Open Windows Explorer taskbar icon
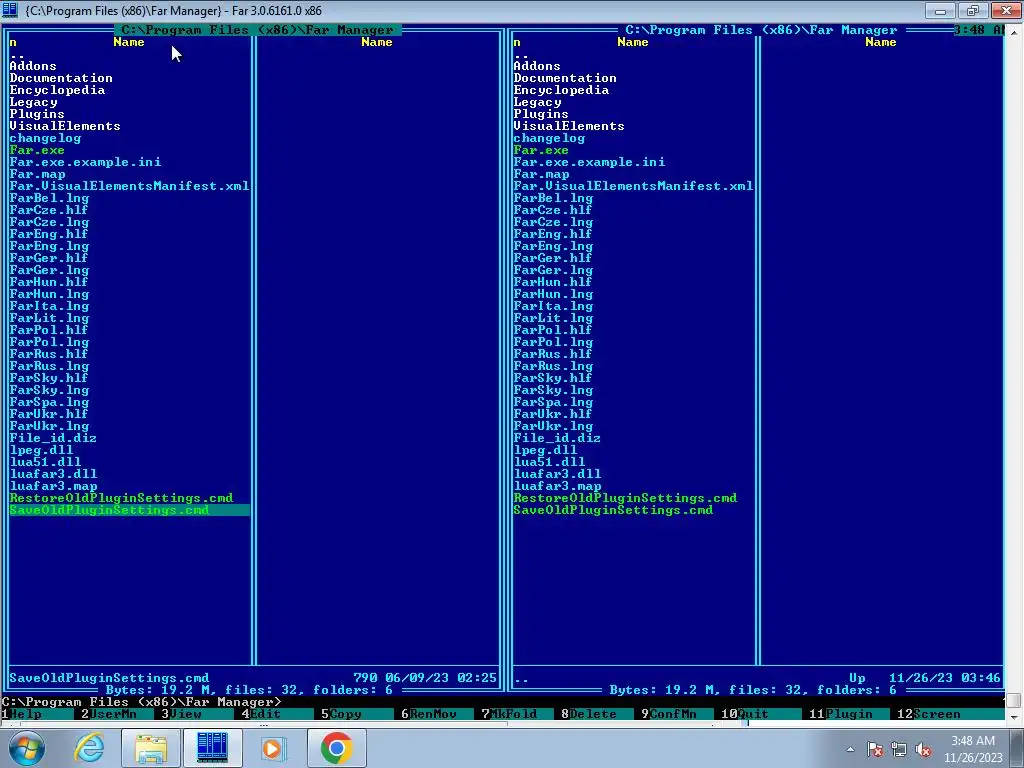This screenshot has height=768, width=1024. pyautogui.click(x=151, y=748)
